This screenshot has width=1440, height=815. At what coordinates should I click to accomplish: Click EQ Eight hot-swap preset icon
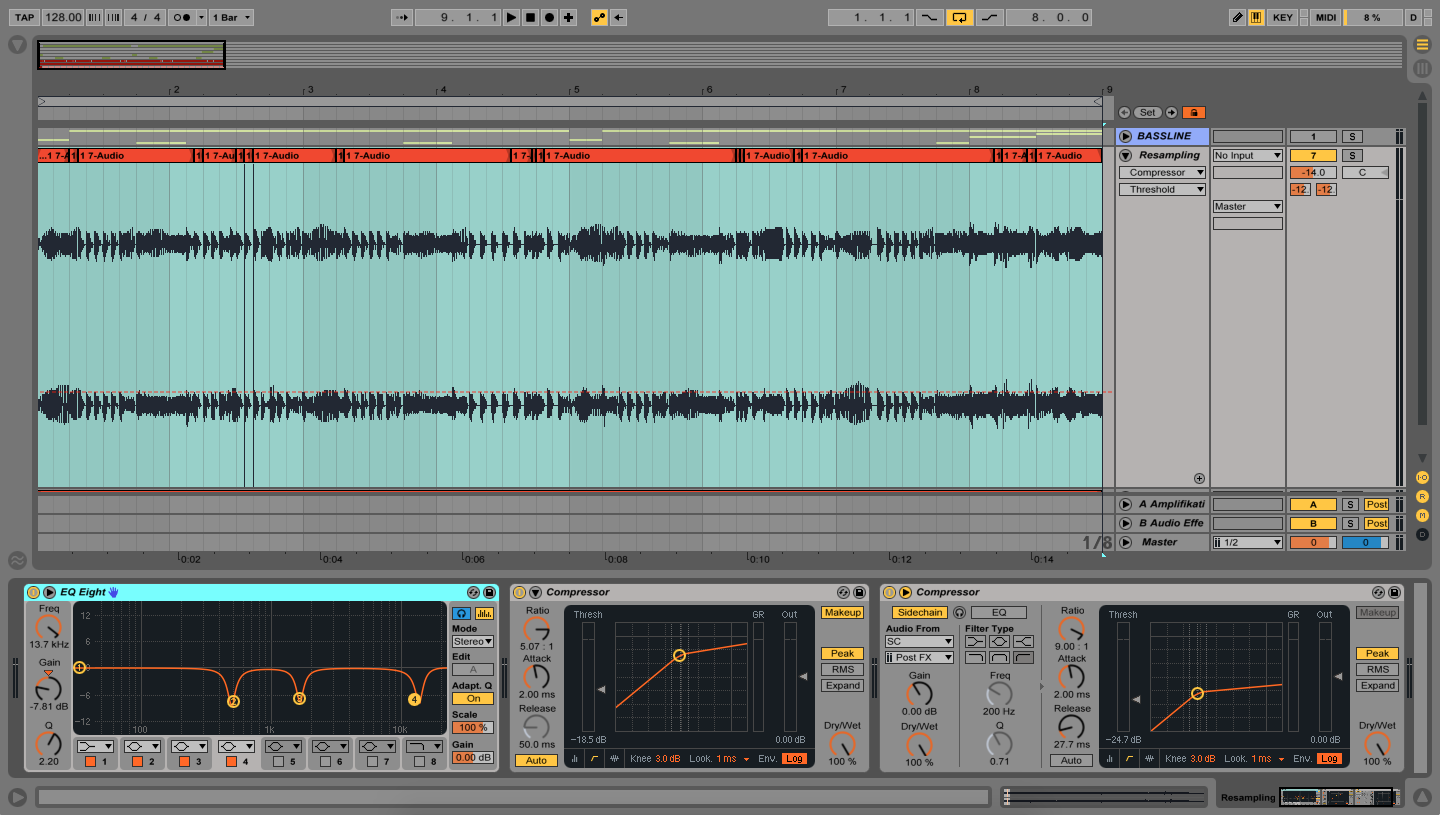point(473,592)
